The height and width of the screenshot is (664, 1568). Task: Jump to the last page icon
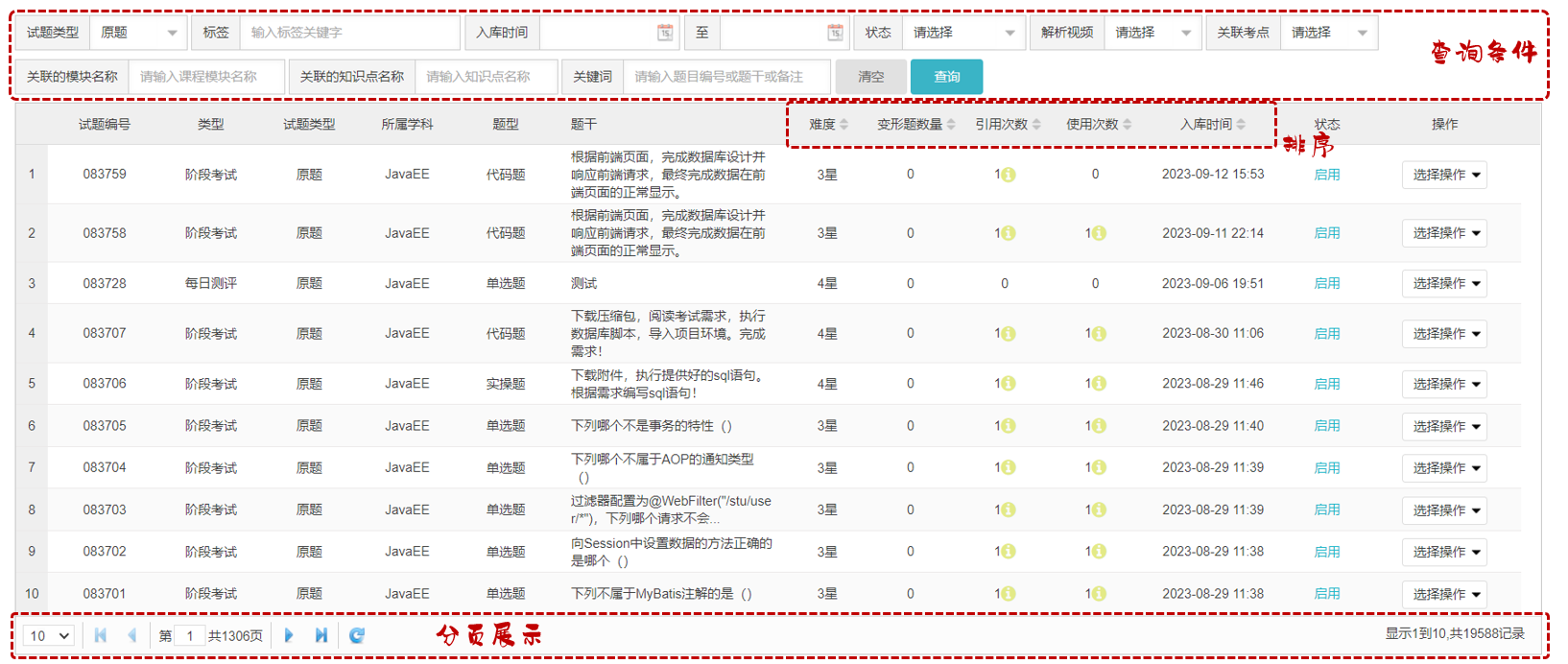(x=321, y=635)
